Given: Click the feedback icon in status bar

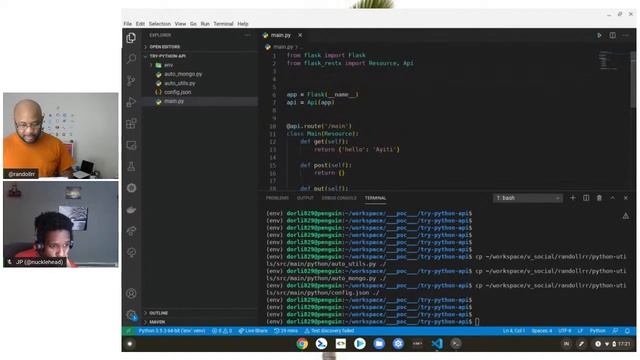Looking at the screenshot, I should tap(615, 331).
